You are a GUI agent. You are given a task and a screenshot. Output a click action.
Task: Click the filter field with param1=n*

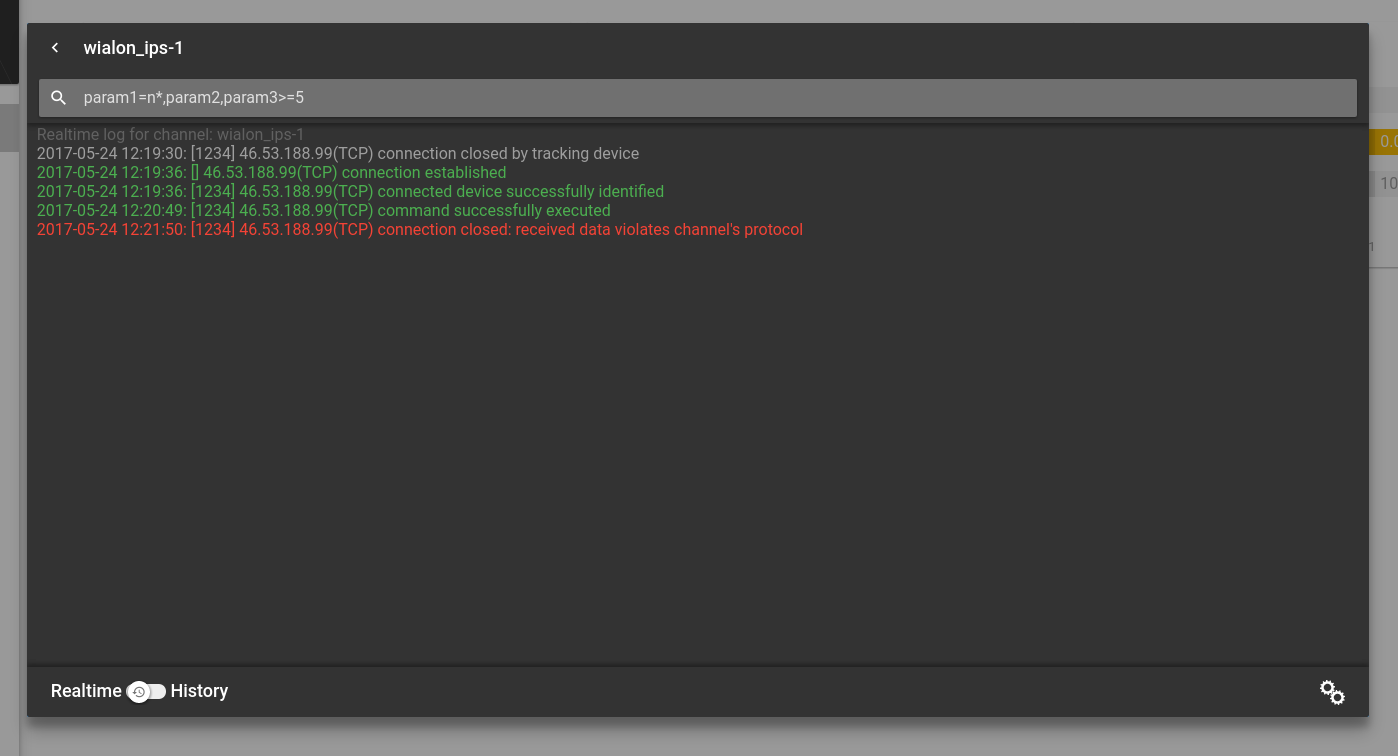click(x=698, y=98)
